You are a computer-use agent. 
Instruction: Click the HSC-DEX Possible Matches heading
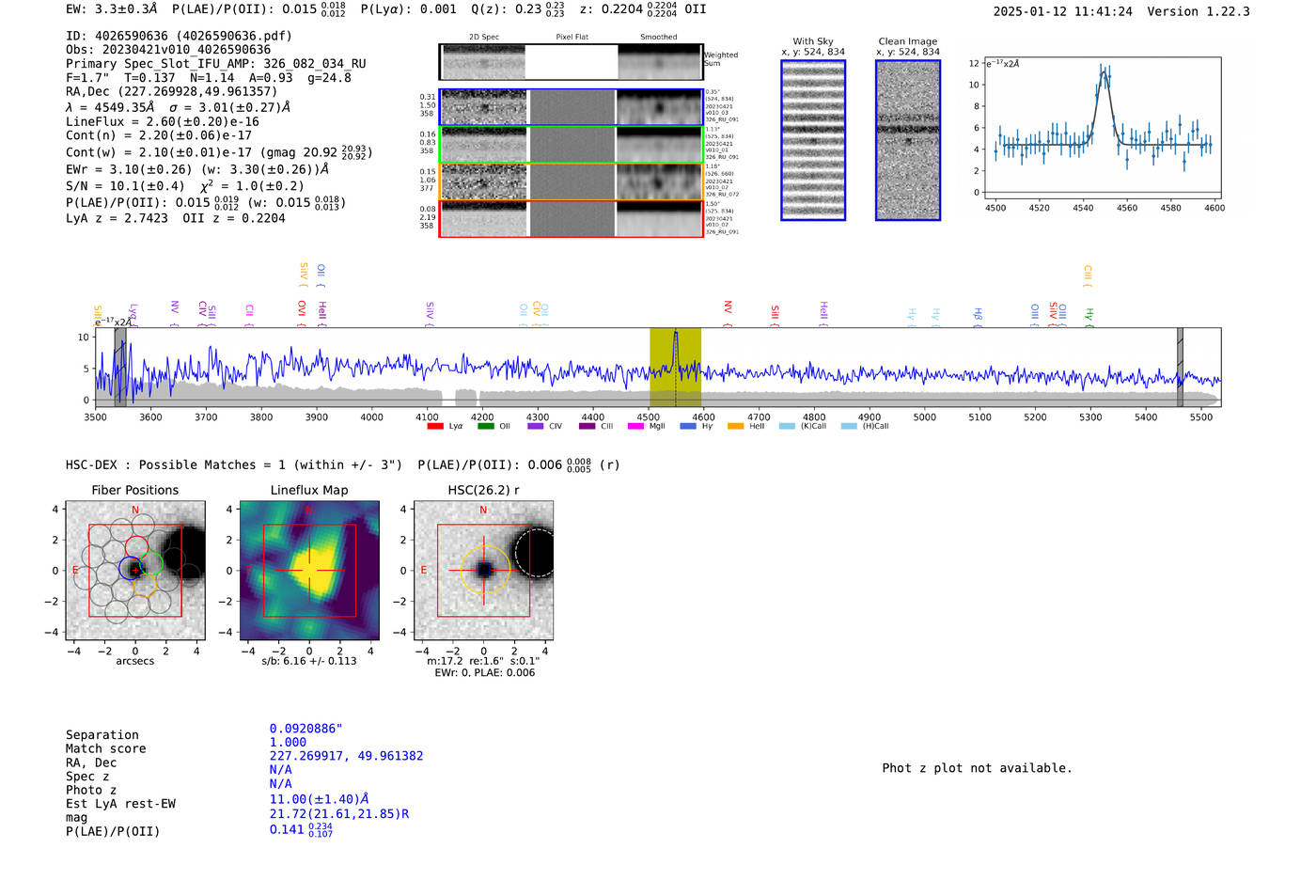pos(234,464)
